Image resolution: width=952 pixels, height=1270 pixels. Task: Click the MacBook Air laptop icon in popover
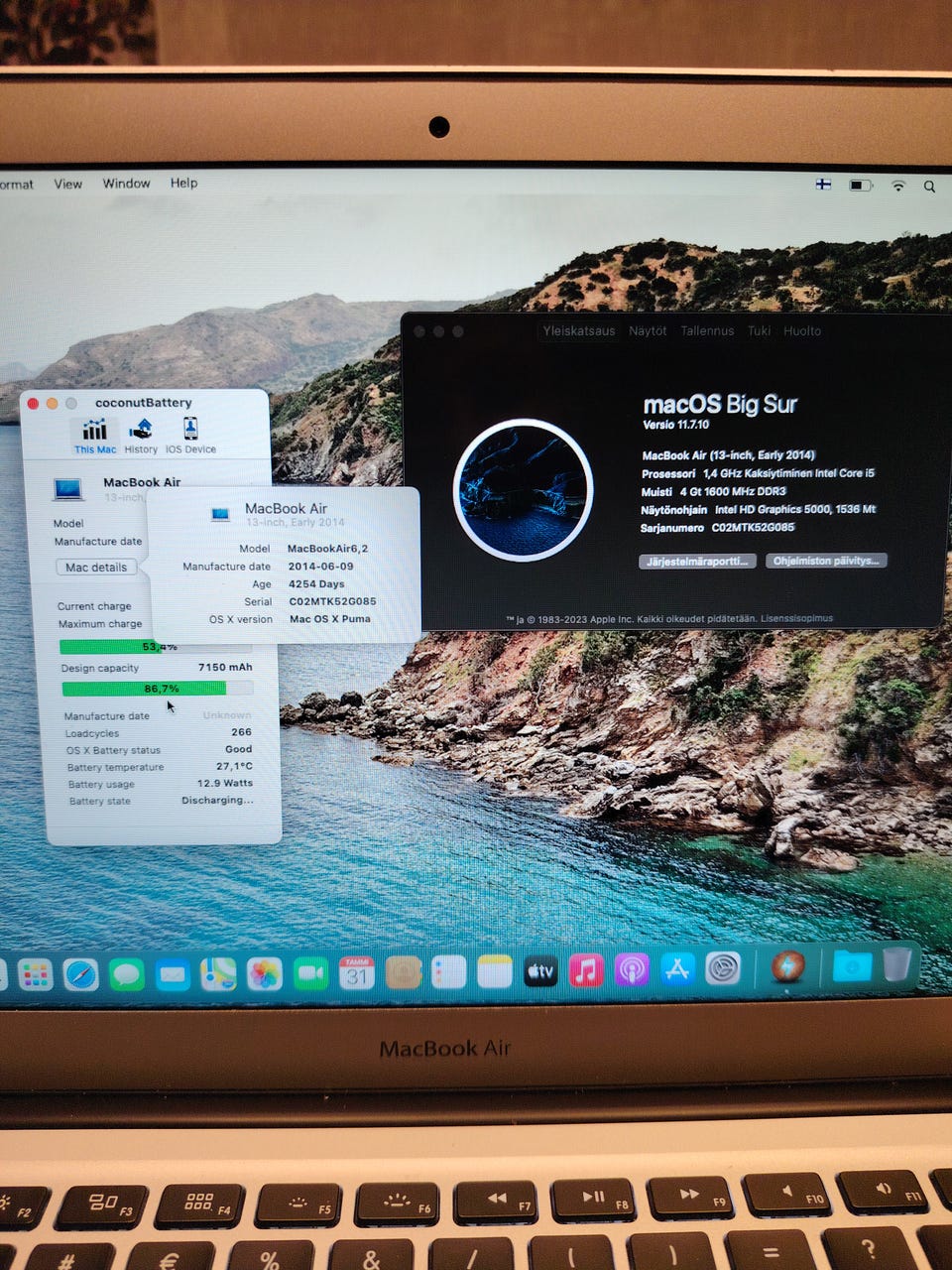click(220, 514)
